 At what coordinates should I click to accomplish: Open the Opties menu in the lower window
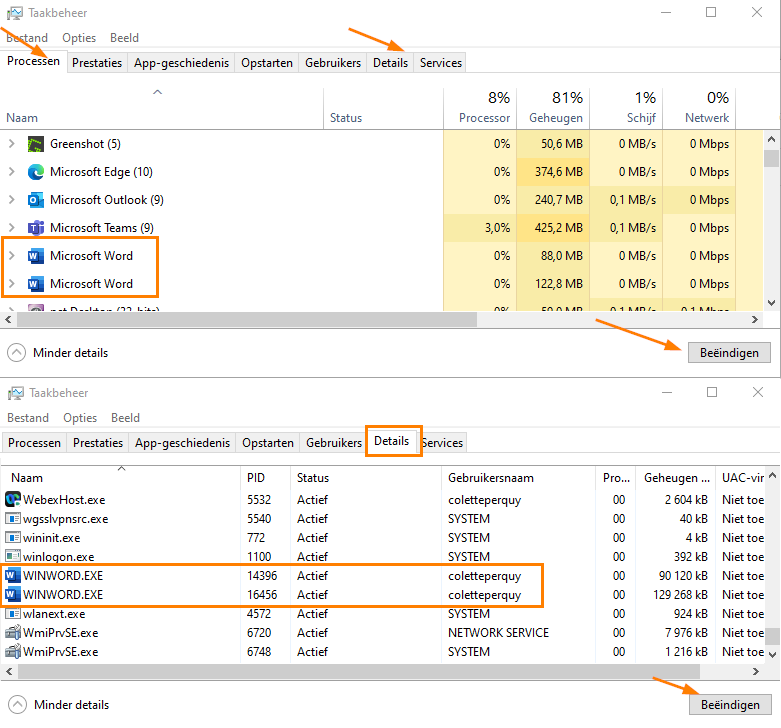pos(80,418)
